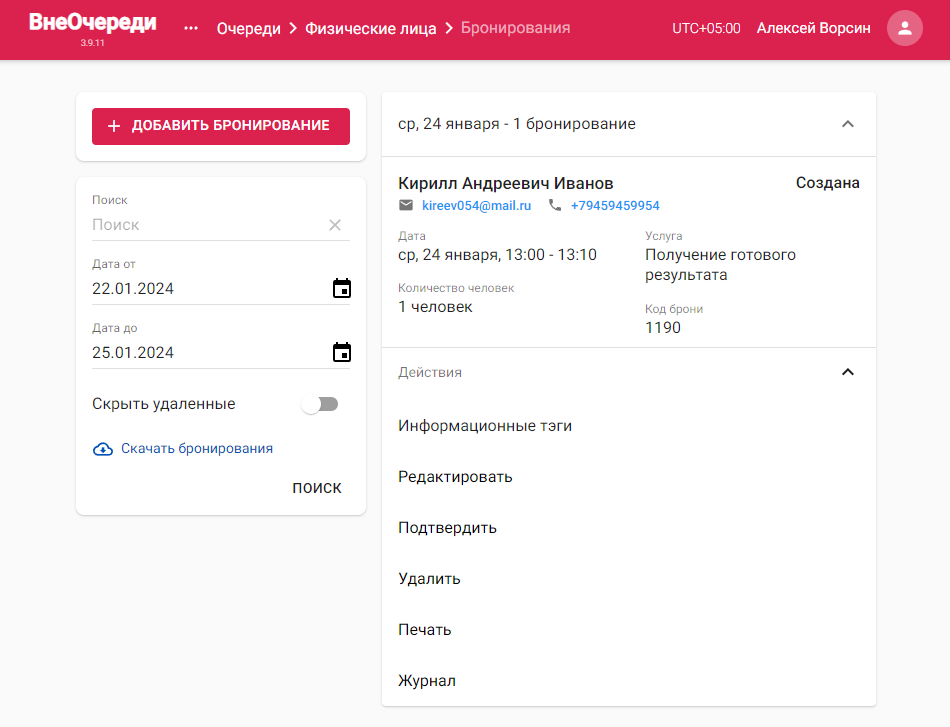Click booking code '1190'
950x727 pixels.
click(663, 328)
